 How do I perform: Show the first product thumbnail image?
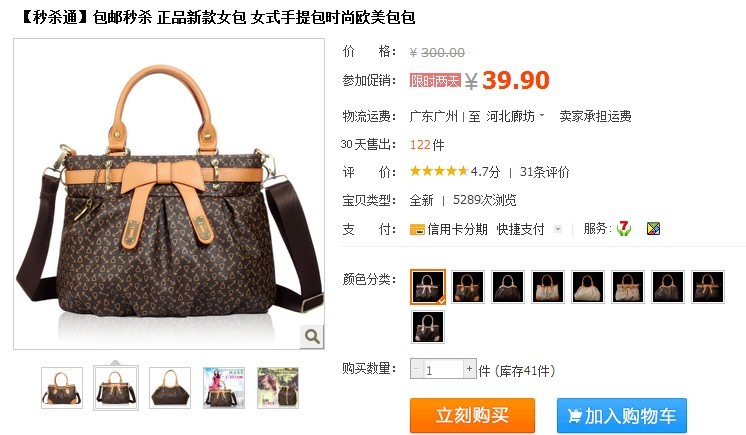62,387
